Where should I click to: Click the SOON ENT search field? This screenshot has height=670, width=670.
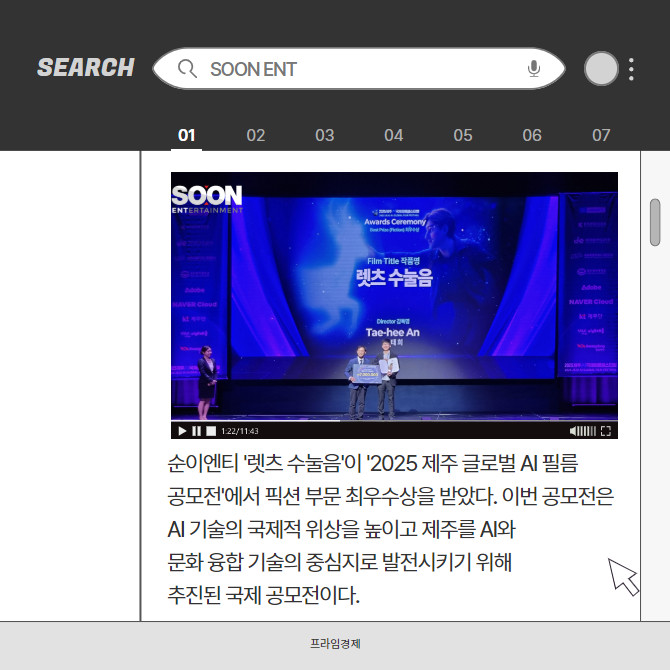coord(360,69)
